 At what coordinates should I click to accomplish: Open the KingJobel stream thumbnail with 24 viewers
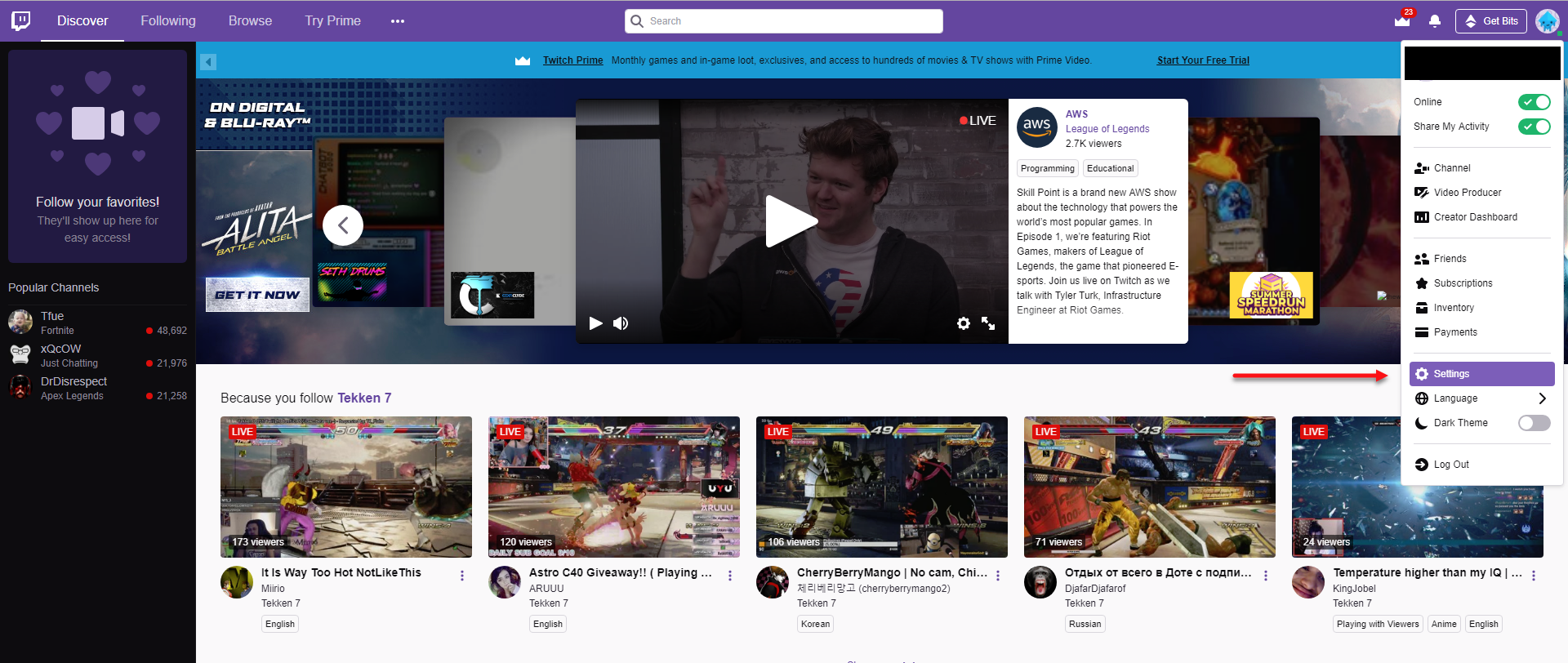click(x=1418, y=487)
